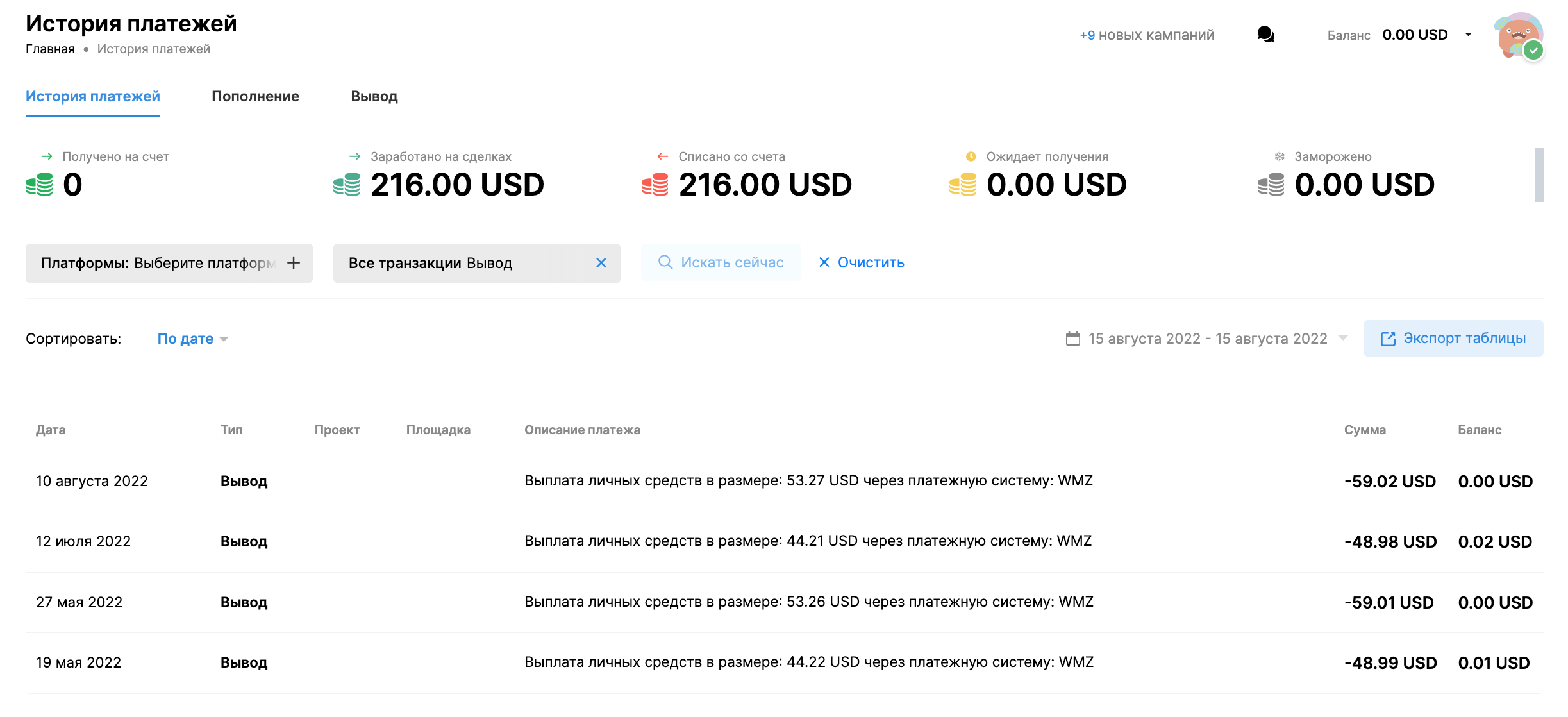Switch to the Вывод tab
Image resolution: width=1568 pixels, height=717 pixels.
[374, 96]
